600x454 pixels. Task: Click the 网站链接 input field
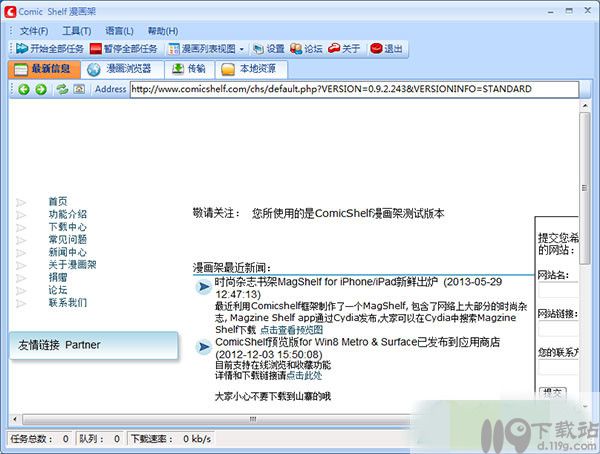coord(558,329)
